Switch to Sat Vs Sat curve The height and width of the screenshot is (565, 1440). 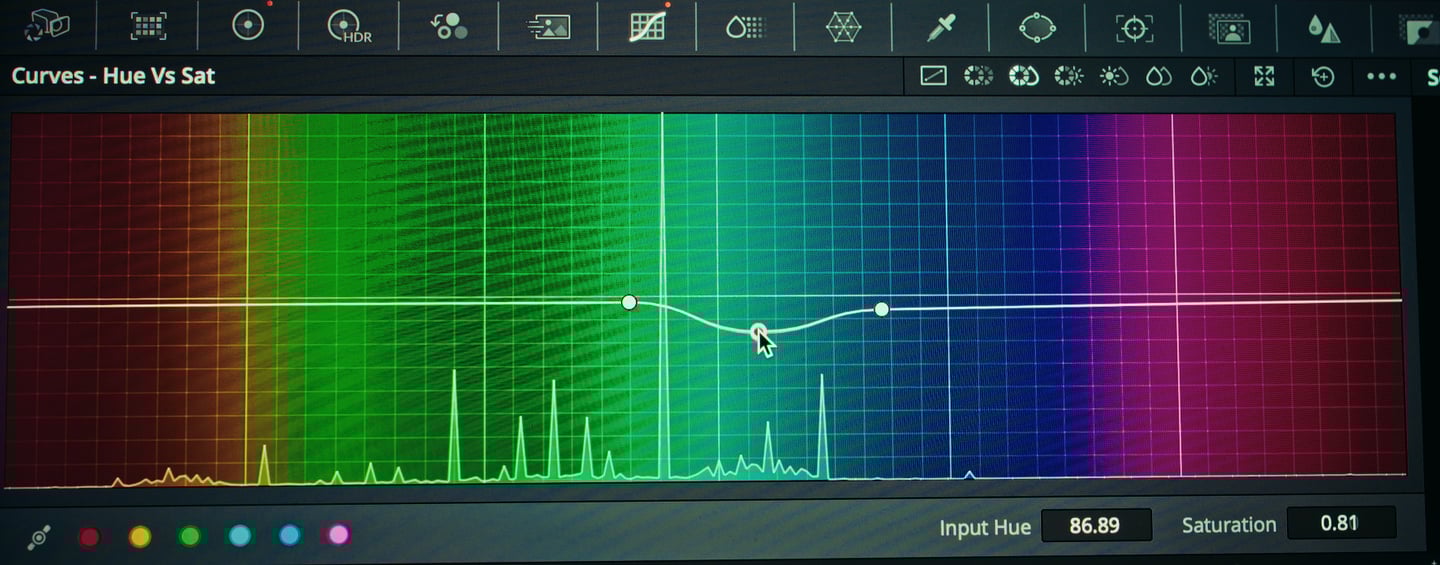pyautogui.click(x=1159, y=76)
